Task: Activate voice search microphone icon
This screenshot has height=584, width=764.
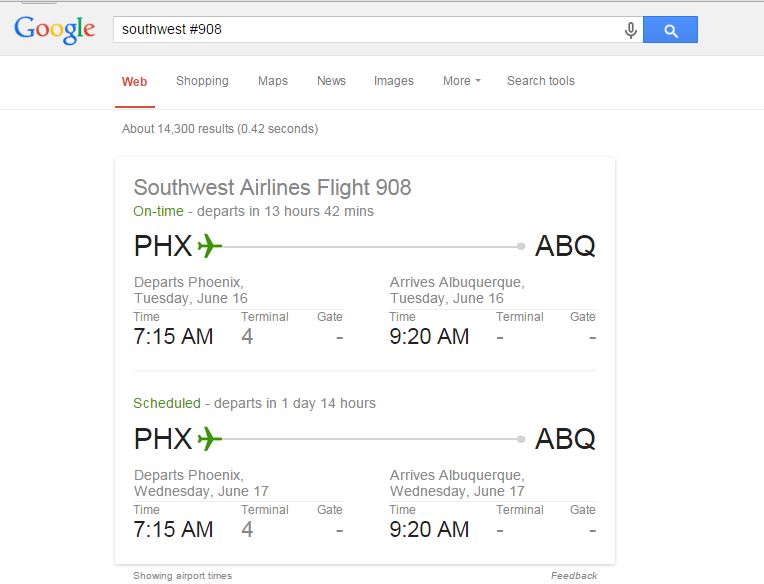Action: click(630, 30)
